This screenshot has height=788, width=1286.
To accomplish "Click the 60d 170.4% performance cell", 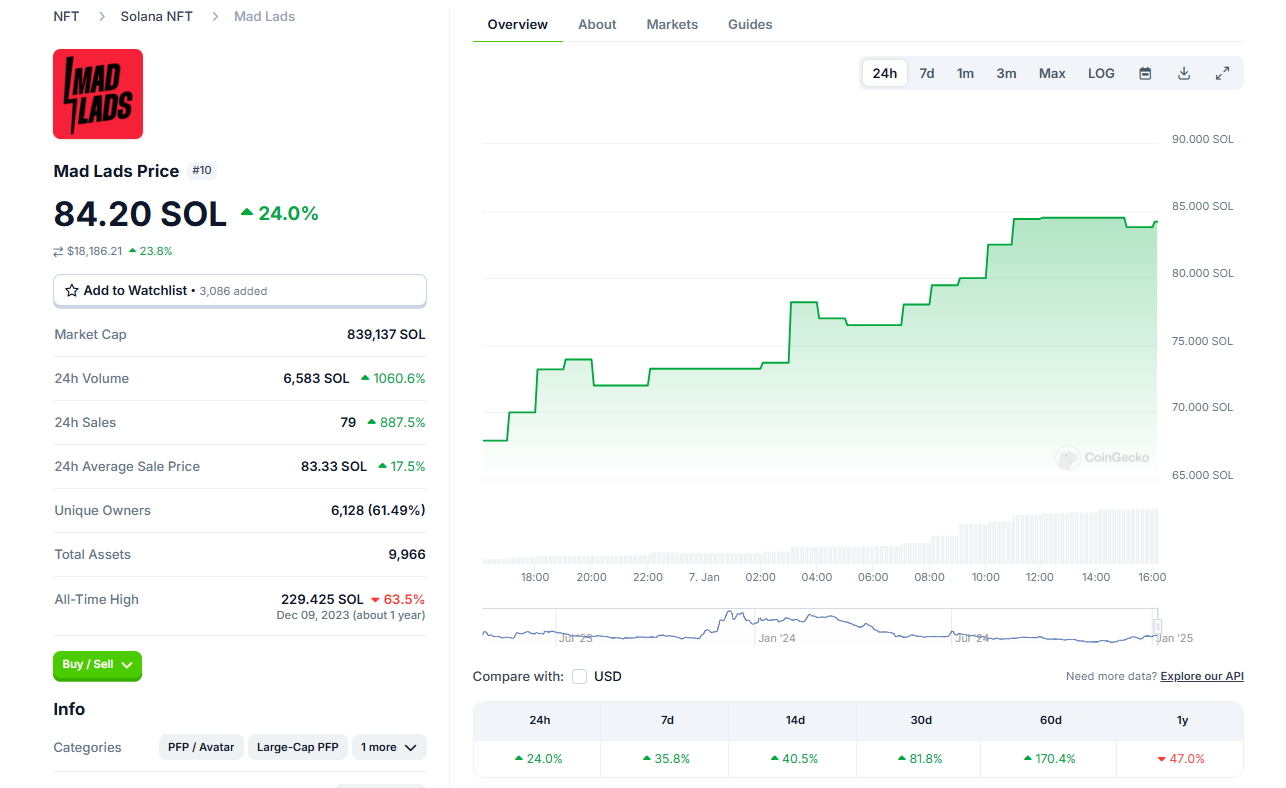I will pyautogui.click(x=1049, y=759).
